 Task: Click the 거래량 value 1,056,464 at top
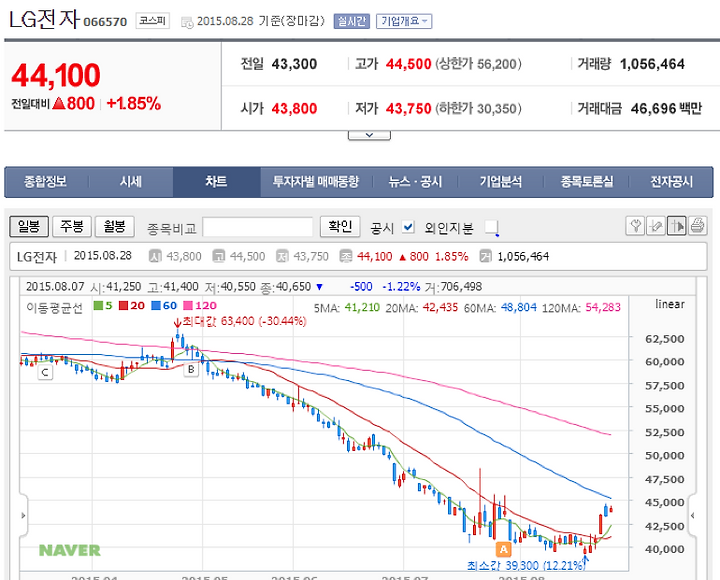point(652,64)
